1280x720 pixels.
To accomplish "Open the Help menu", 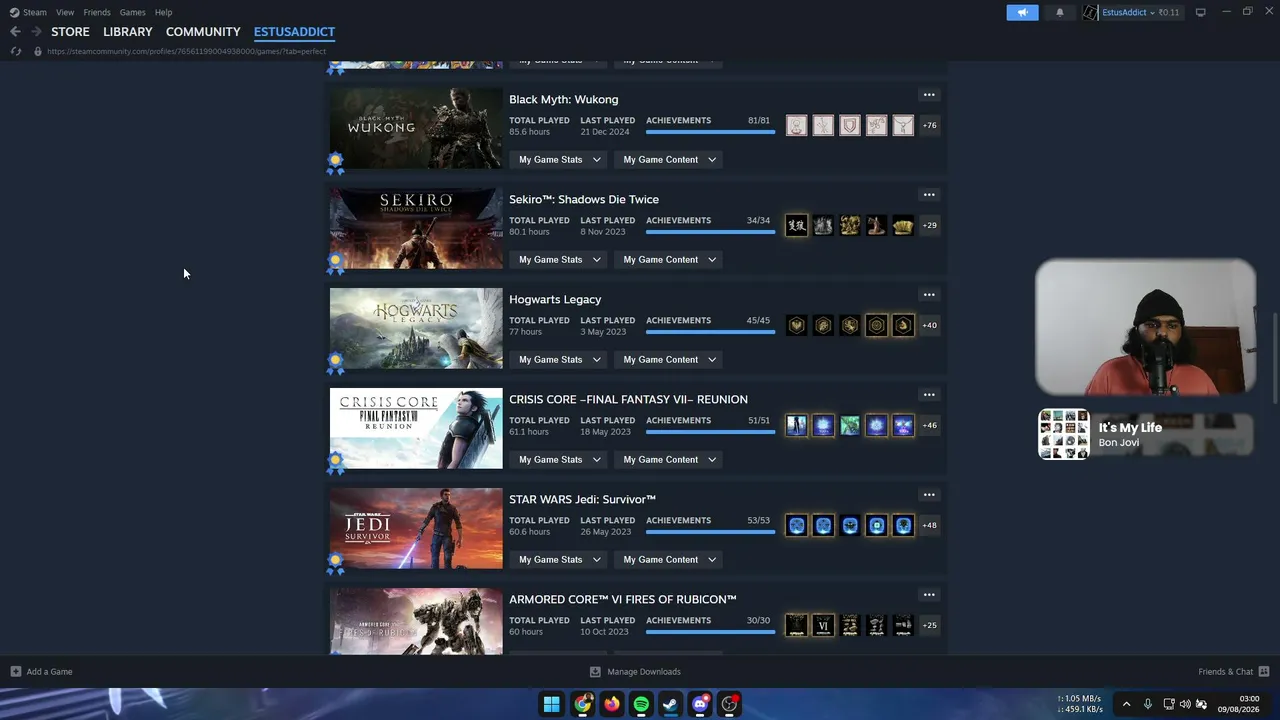I will [x=163, y=12].
